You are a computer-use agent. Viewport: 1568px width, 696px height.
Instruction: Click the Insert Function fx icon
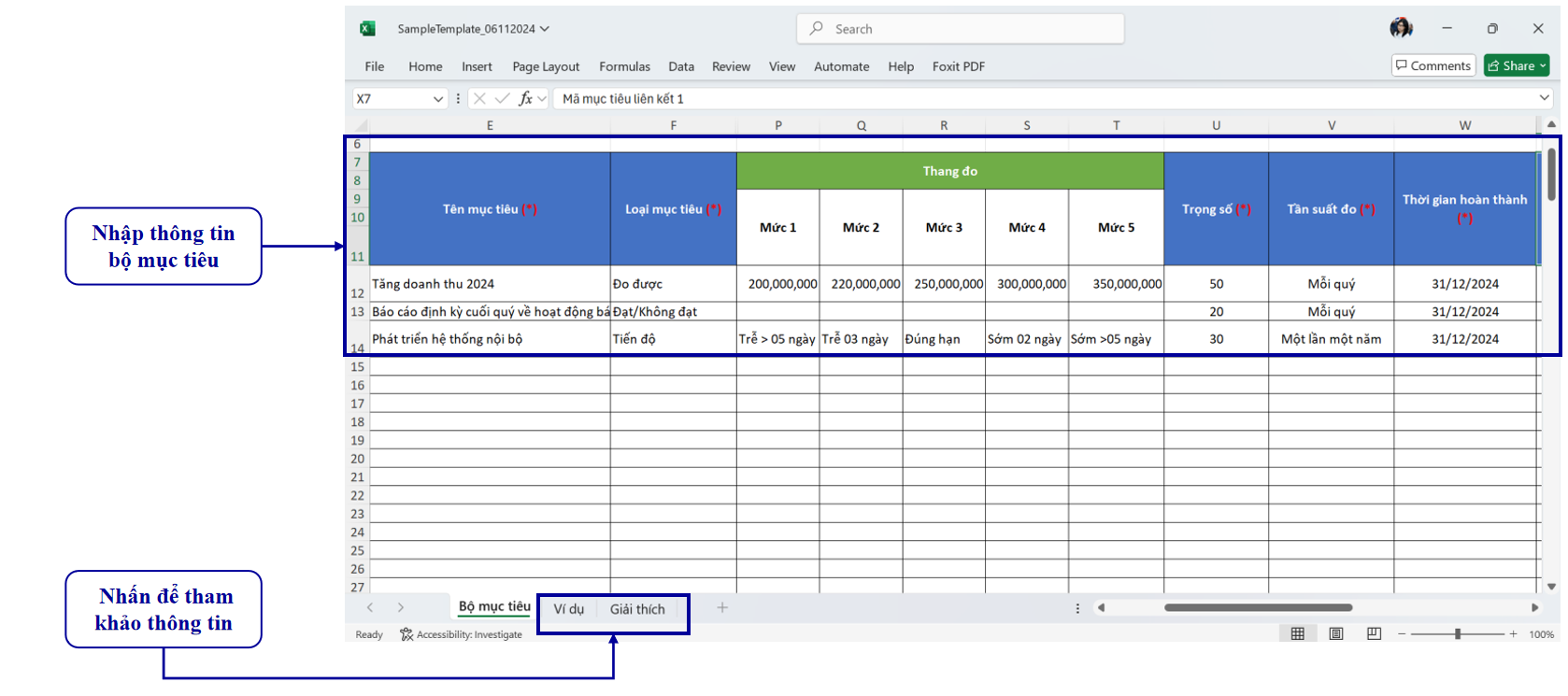pos(526,98)
